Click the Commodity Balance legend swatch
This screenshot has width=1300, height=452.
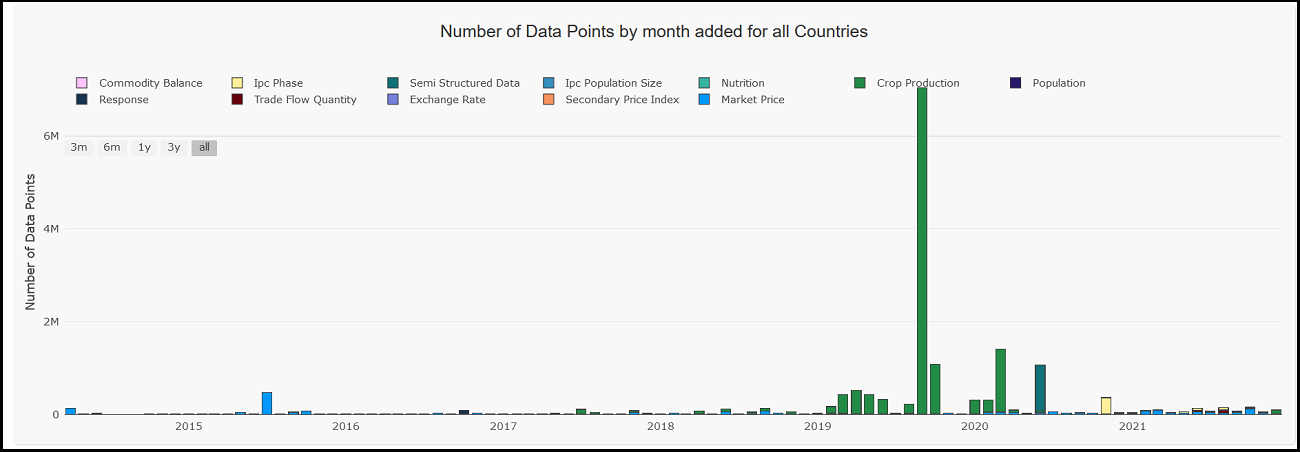pos(82,83)
